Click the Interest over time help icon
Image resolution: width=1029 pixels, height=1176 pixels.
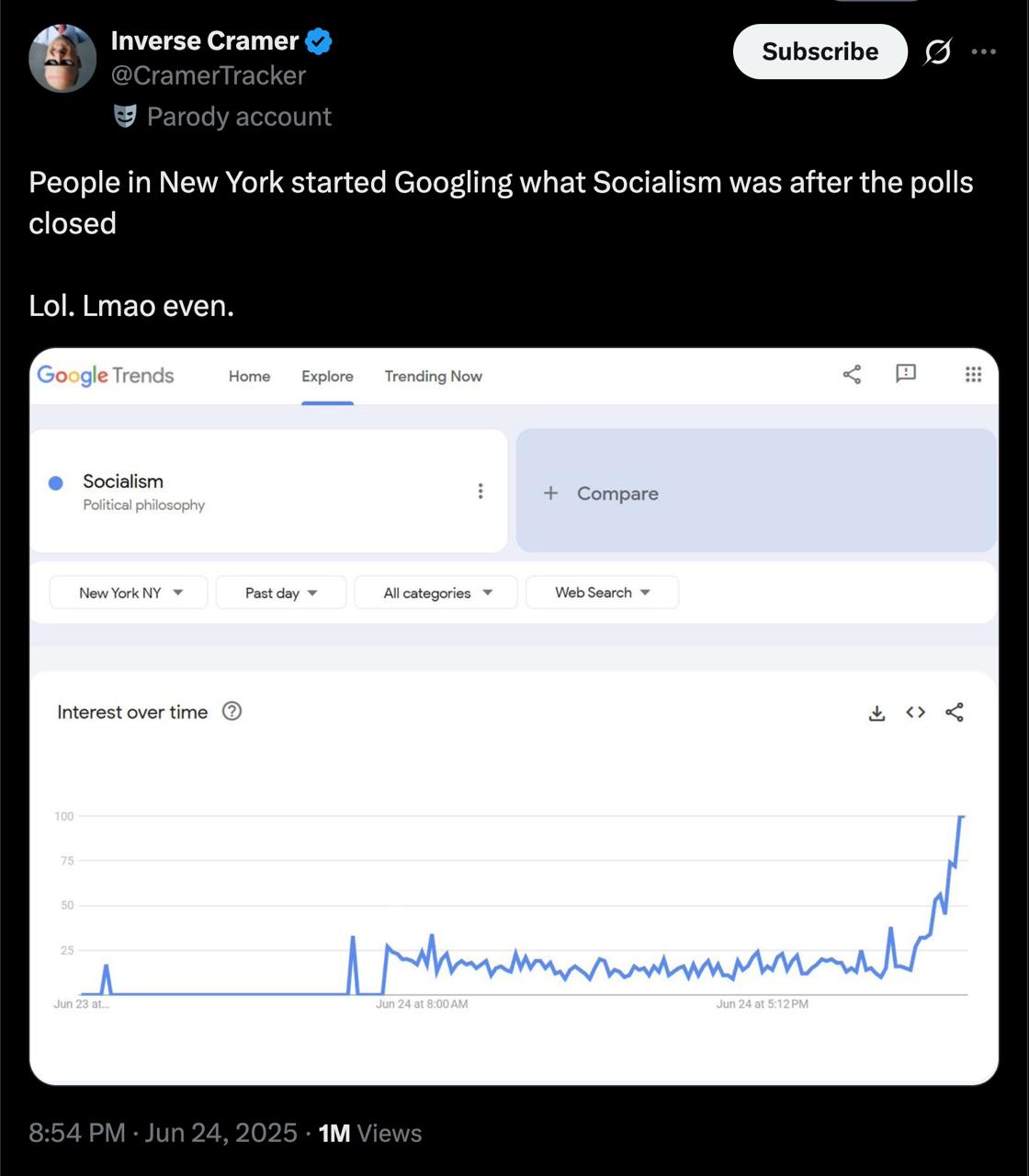[x=232, y=711]
